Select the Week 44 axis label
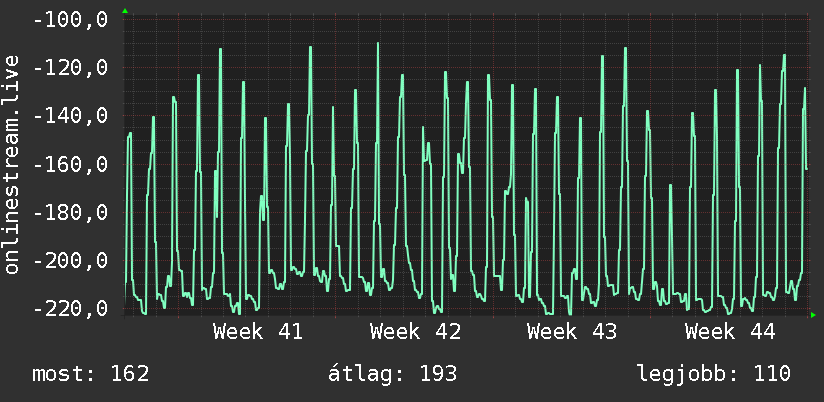The width and height of the screenshot is (824, 402). click(730, 332)
